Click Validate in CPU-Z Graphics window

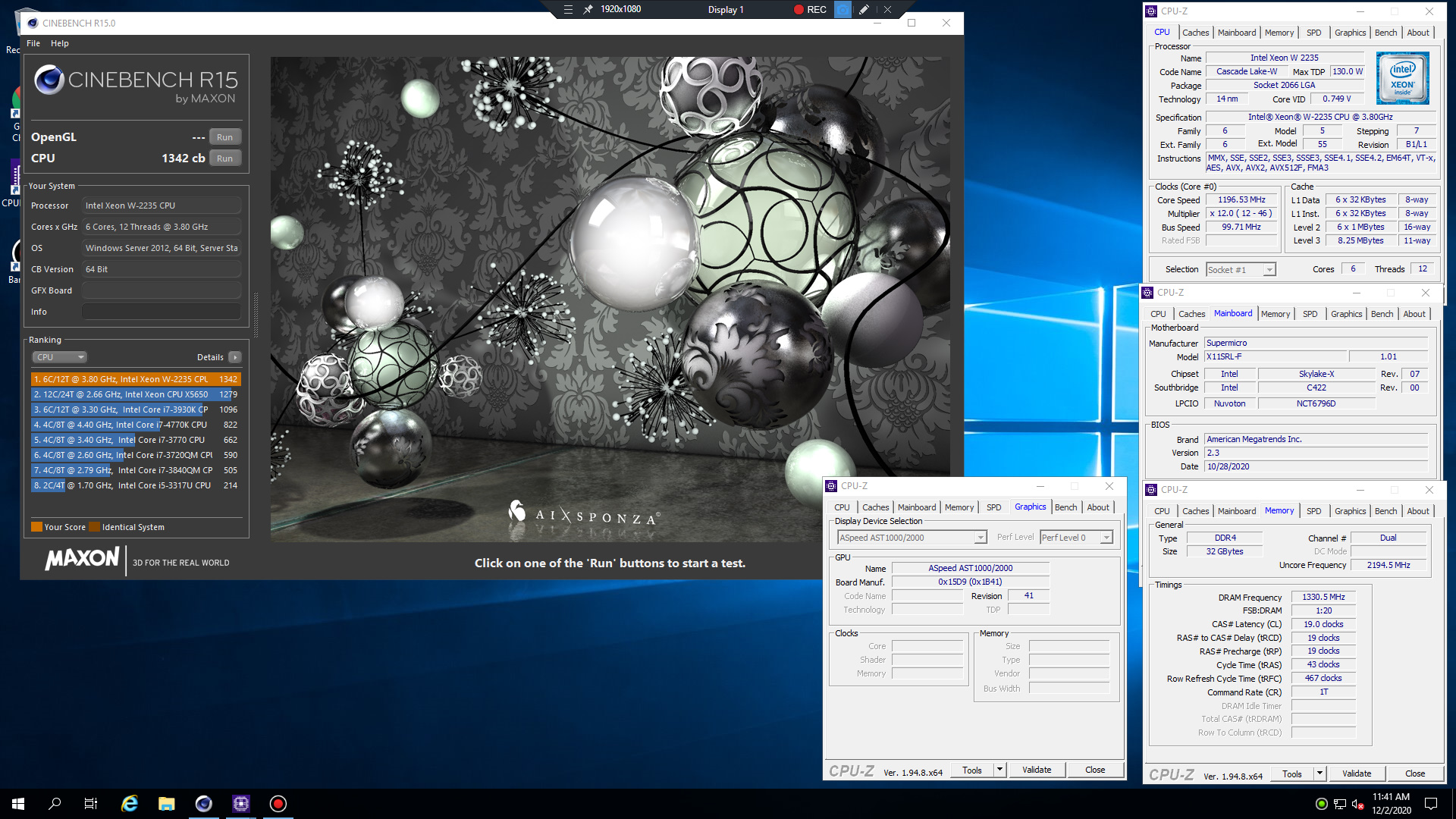point(1037,770)
